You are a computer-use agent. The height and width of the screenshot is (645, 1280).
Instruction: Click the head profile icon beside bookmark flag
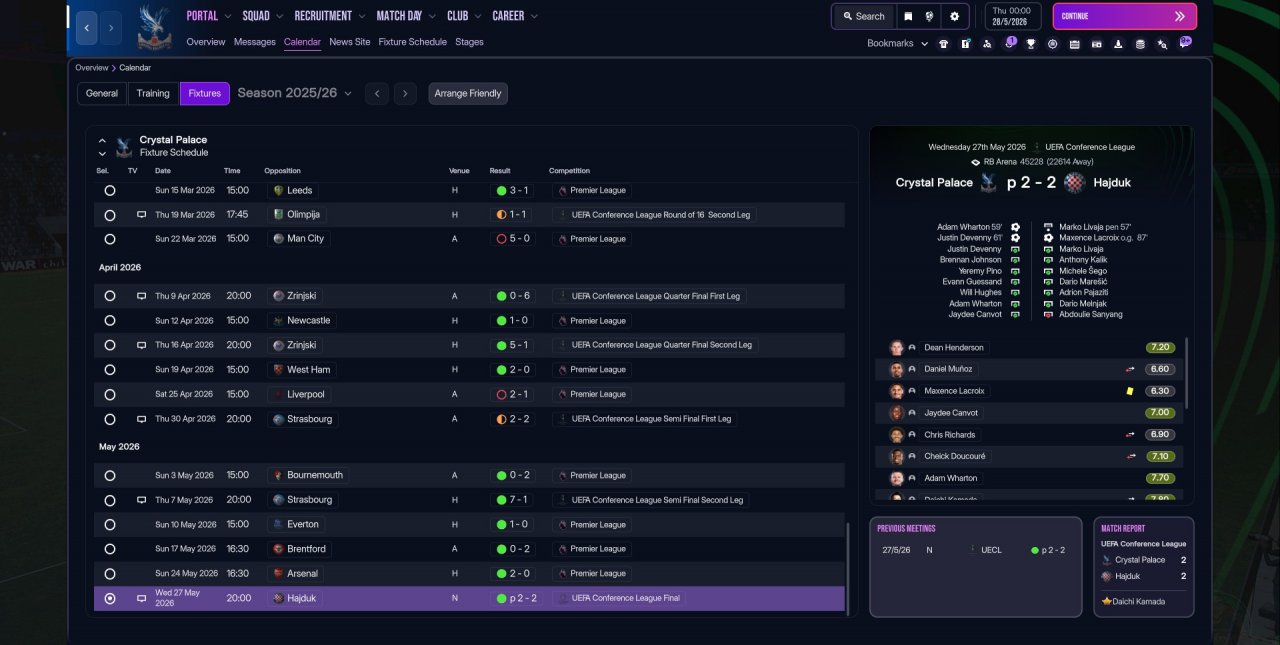tap(930, 16)
